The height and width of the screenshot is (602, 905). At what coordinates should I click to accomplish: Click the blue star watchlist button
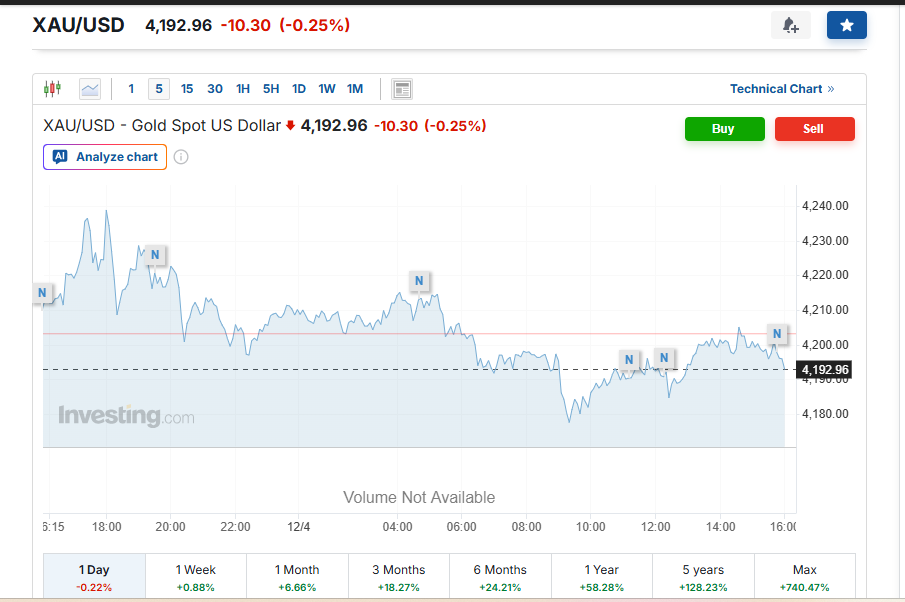tap(846, 26)
